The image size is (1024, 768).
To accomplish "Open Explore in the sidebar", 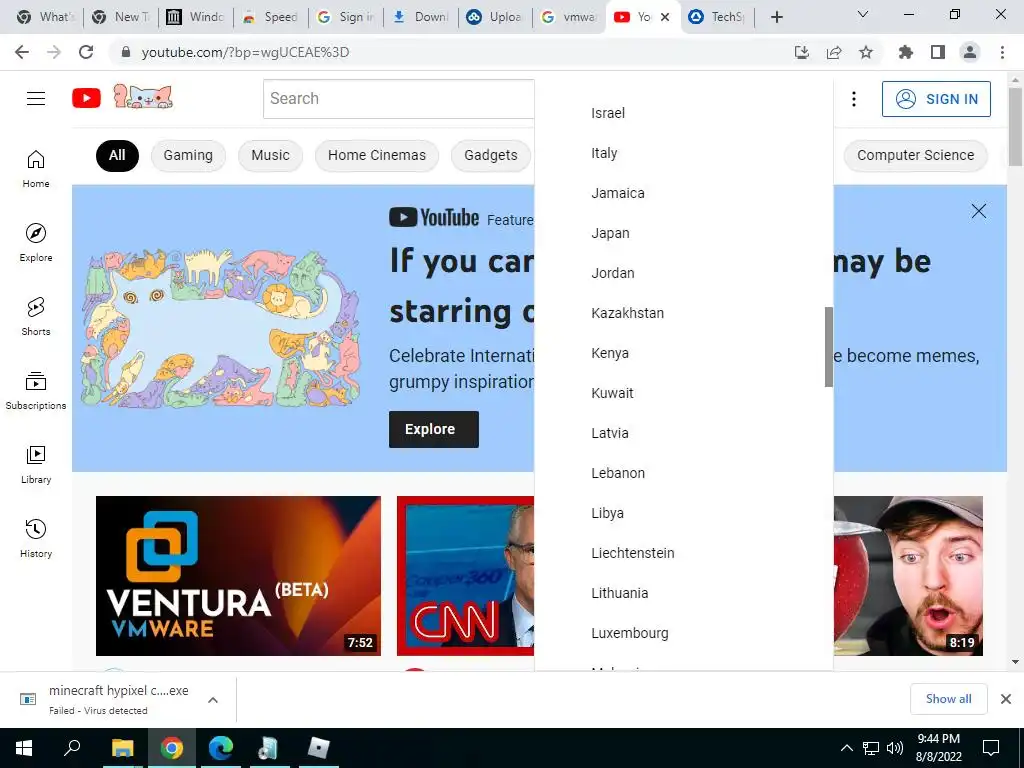I will click(36, 242).
